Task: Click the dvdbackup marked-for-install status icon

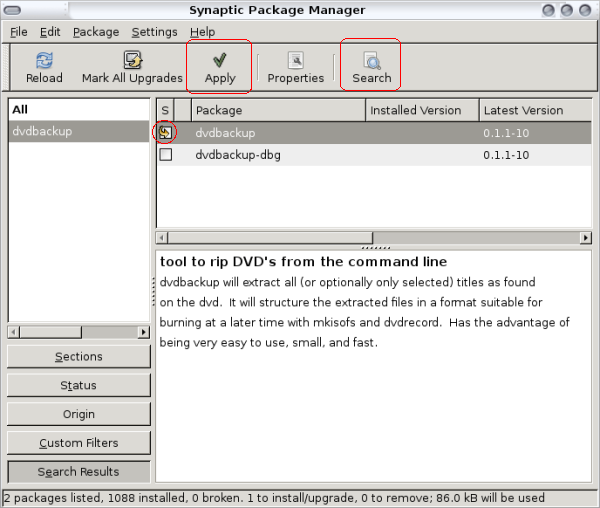Action: pos(165,132)
